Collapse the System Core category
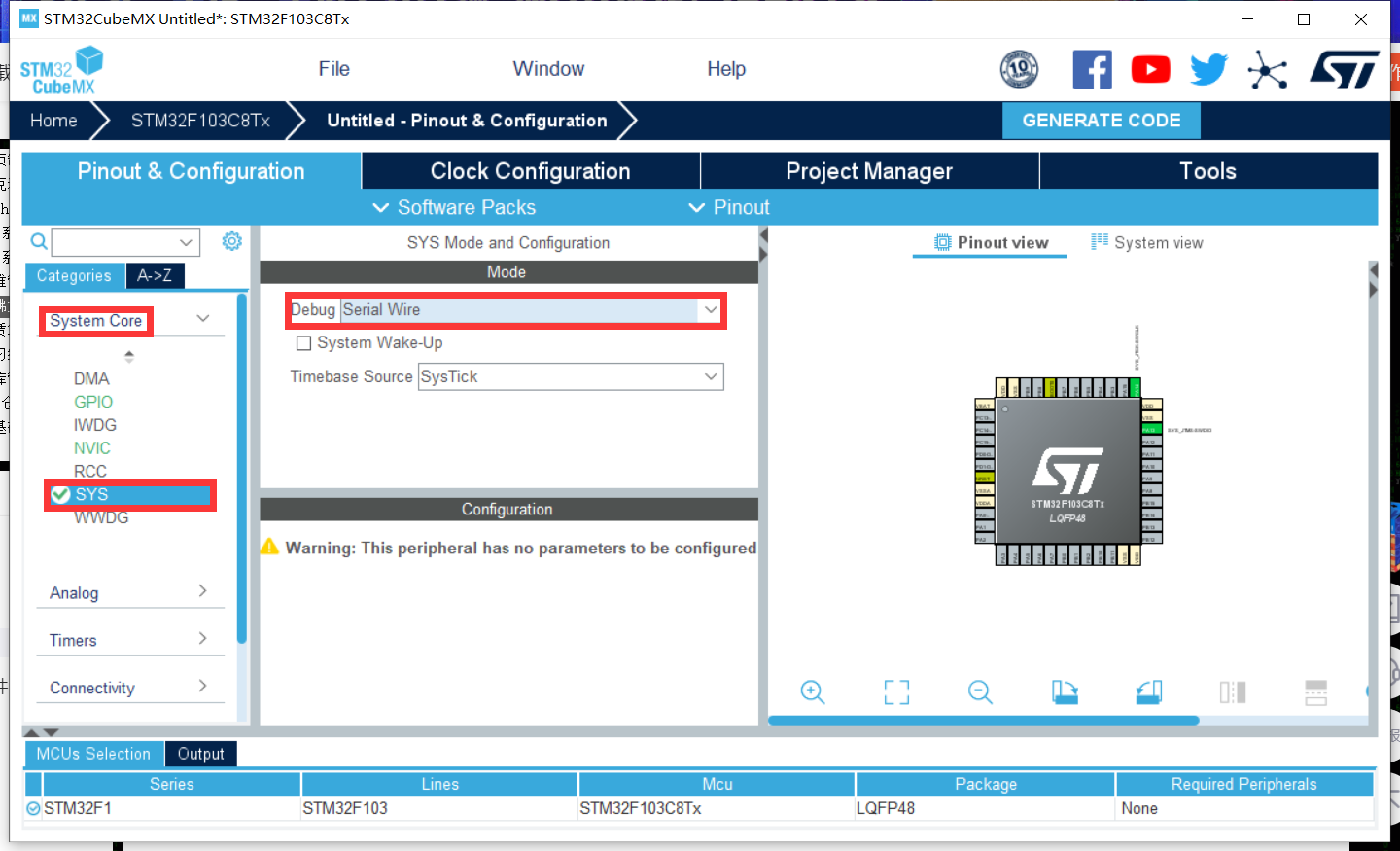 coord(202,319)
